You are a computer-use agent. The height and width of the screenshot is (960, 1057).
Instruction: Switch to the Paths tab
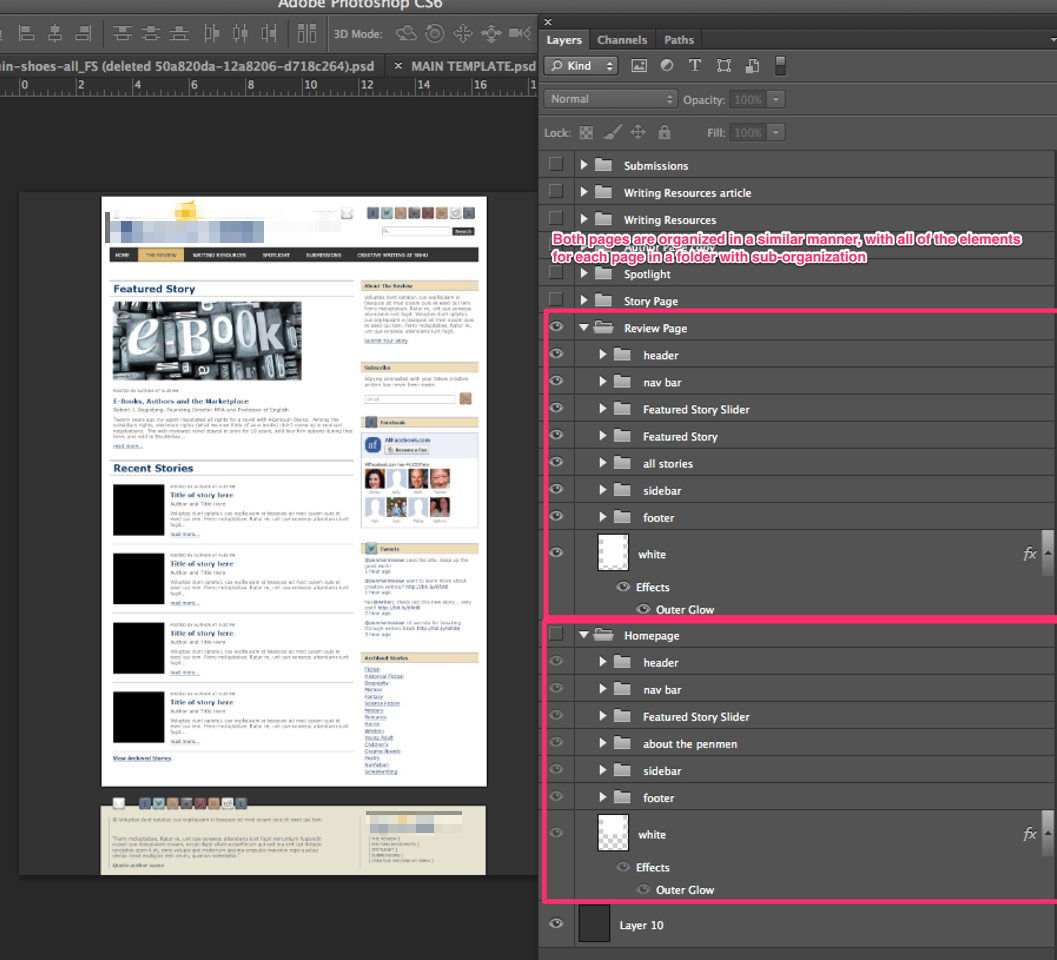click(679, 40)
